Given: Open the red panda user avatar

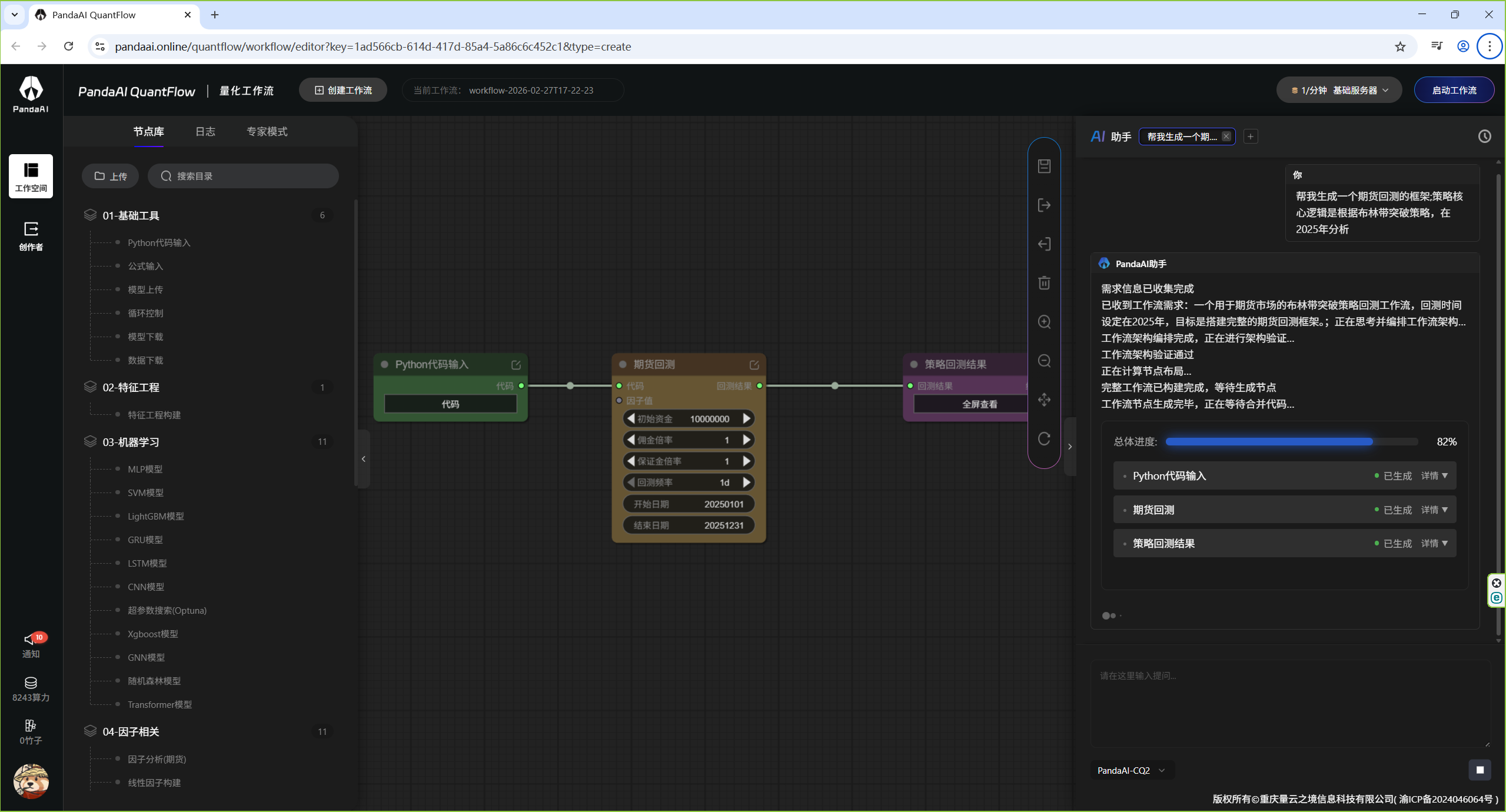Looking at the screenshot, I should 31,781.
